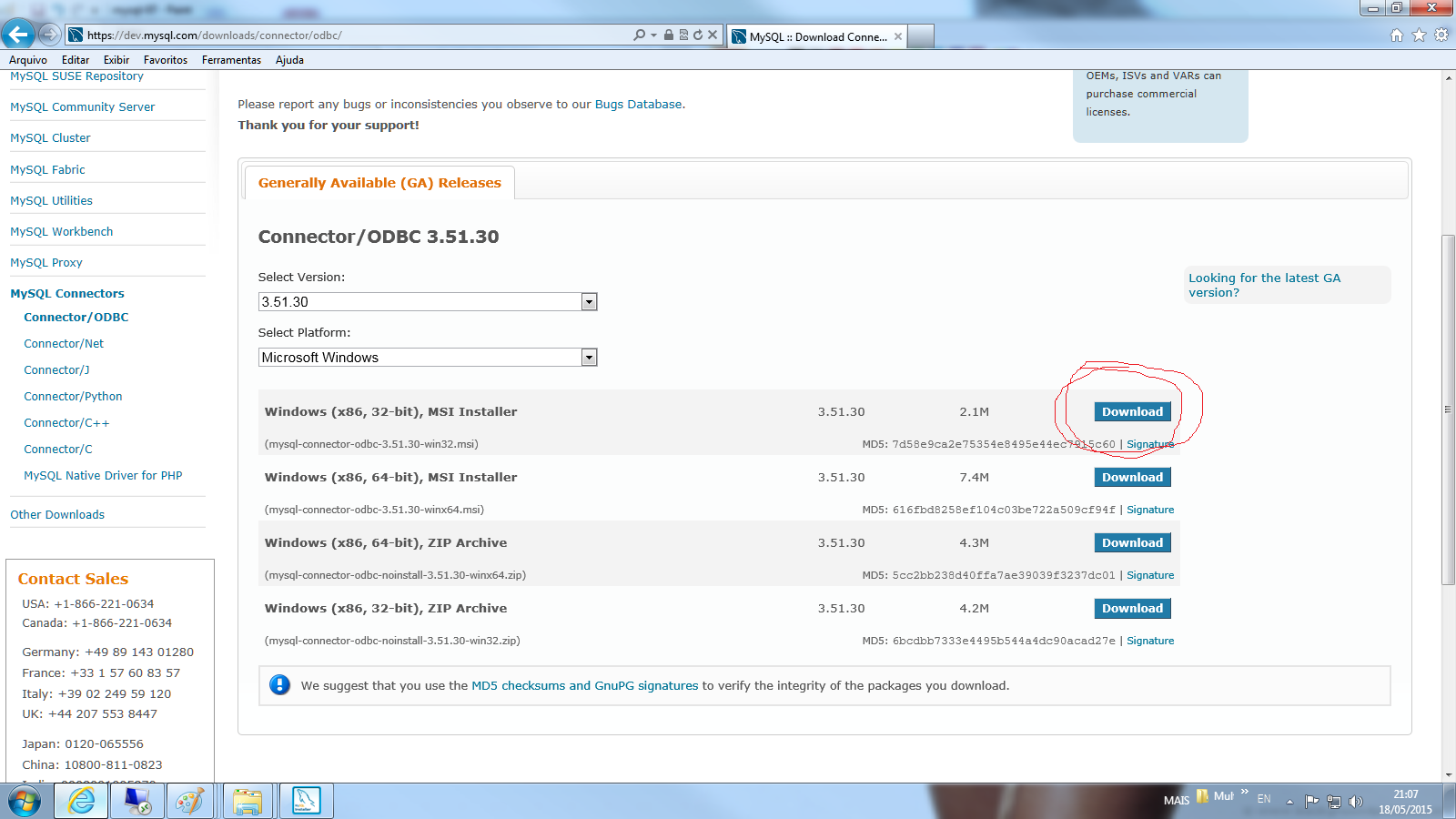
Task: Click the address bar search magnifier icon
Action: pos(640,35)
